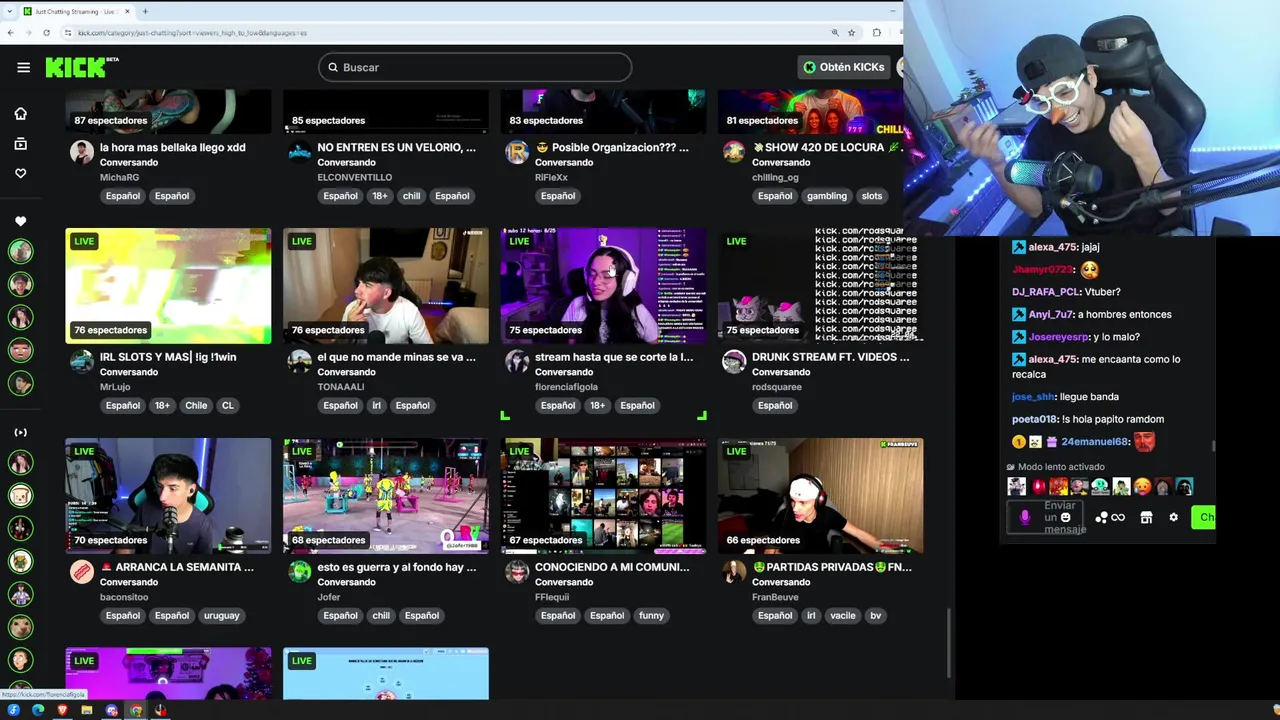
Task: Open the browser extensions puzzle icon
Action: pyautogui.click(x=877, y=32)
